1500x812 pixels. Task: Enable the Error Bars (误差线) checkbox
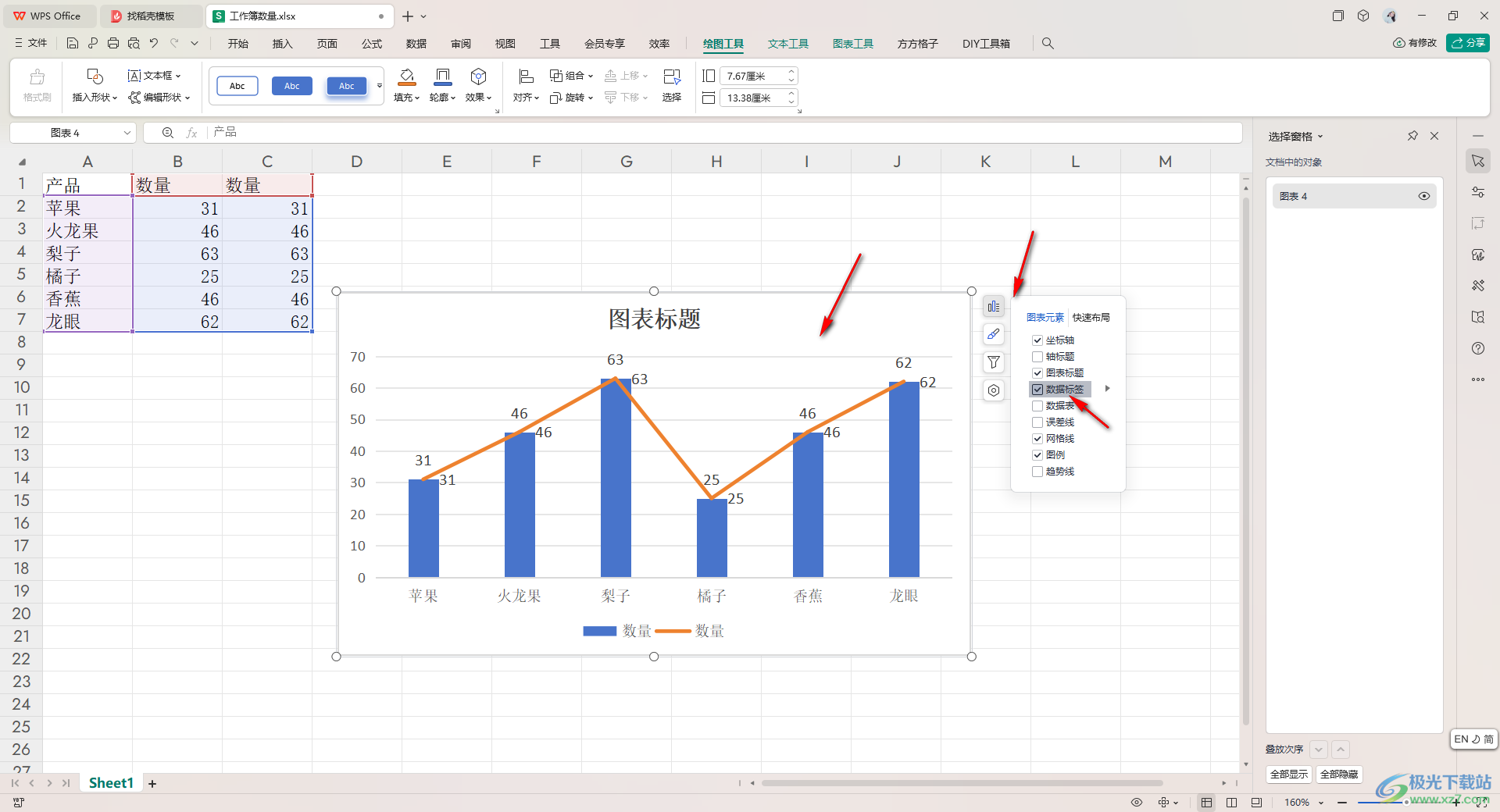pos(1037,422)
